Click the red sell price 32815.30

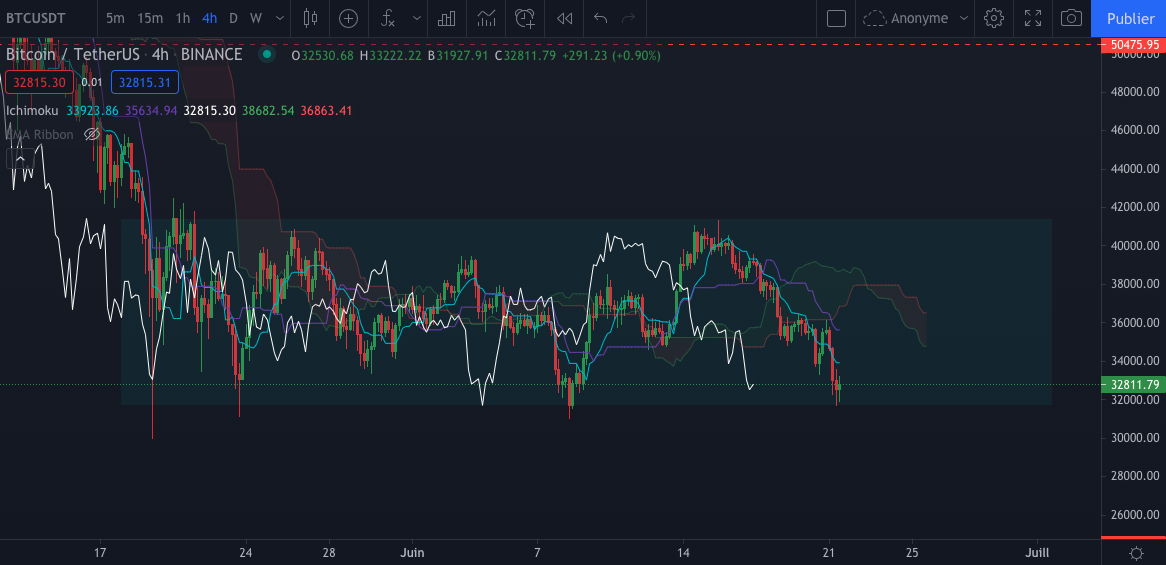(x=39, y=83)
